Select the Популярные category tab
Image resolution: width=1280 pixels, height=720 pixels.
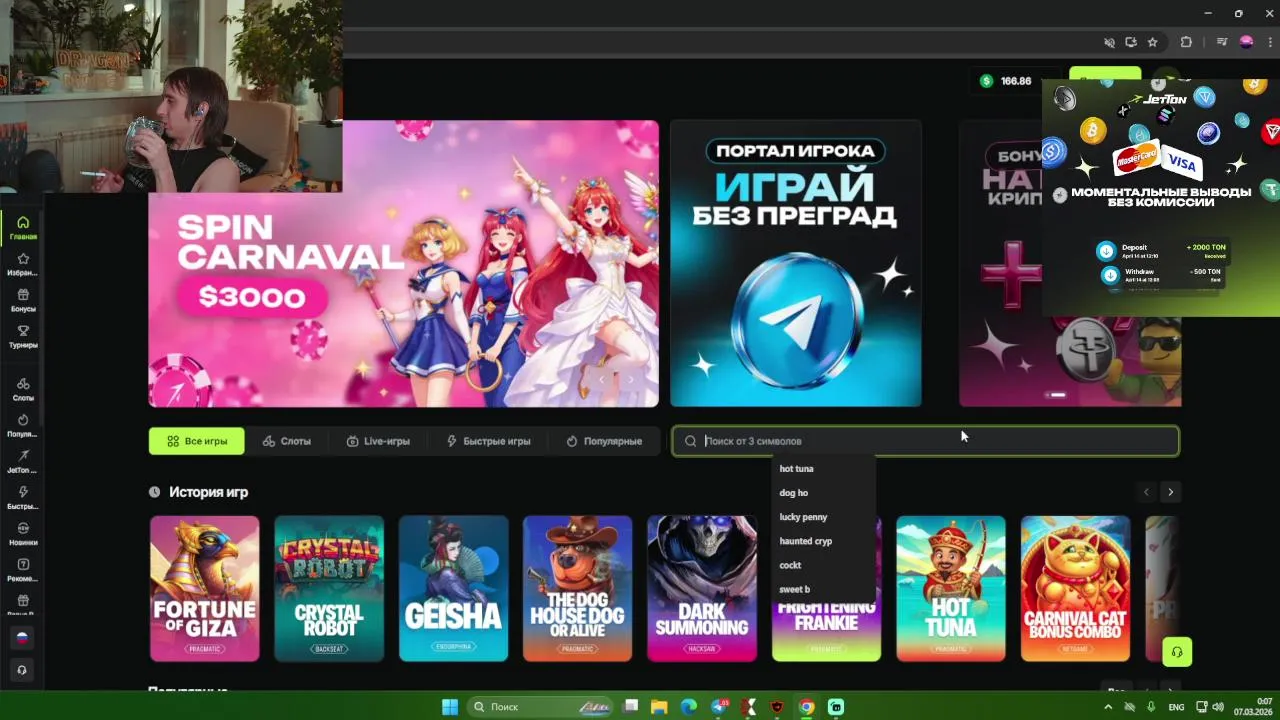click(x=604, y=441)
